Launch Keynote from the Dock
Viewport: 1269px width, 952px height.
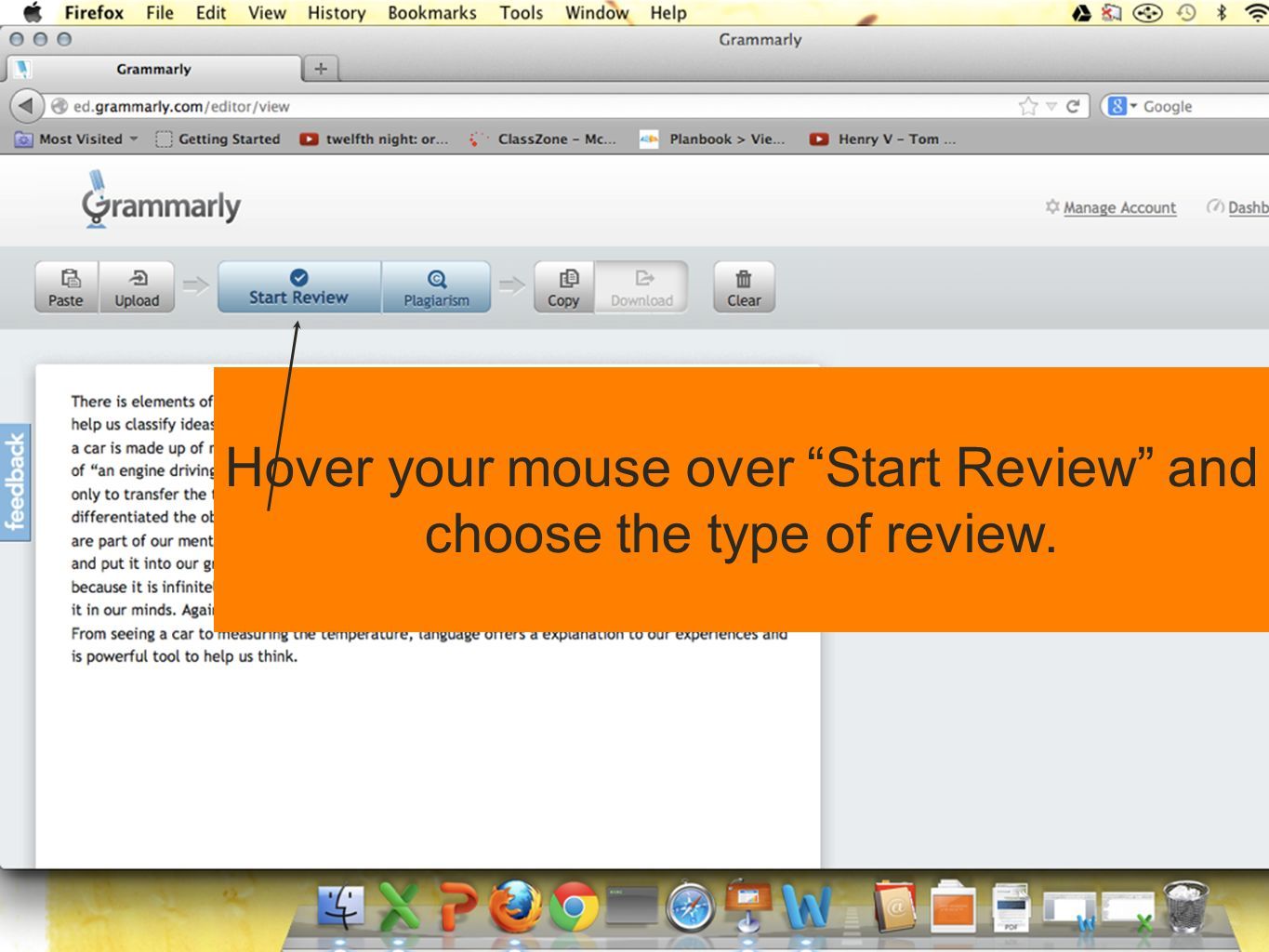747,905
